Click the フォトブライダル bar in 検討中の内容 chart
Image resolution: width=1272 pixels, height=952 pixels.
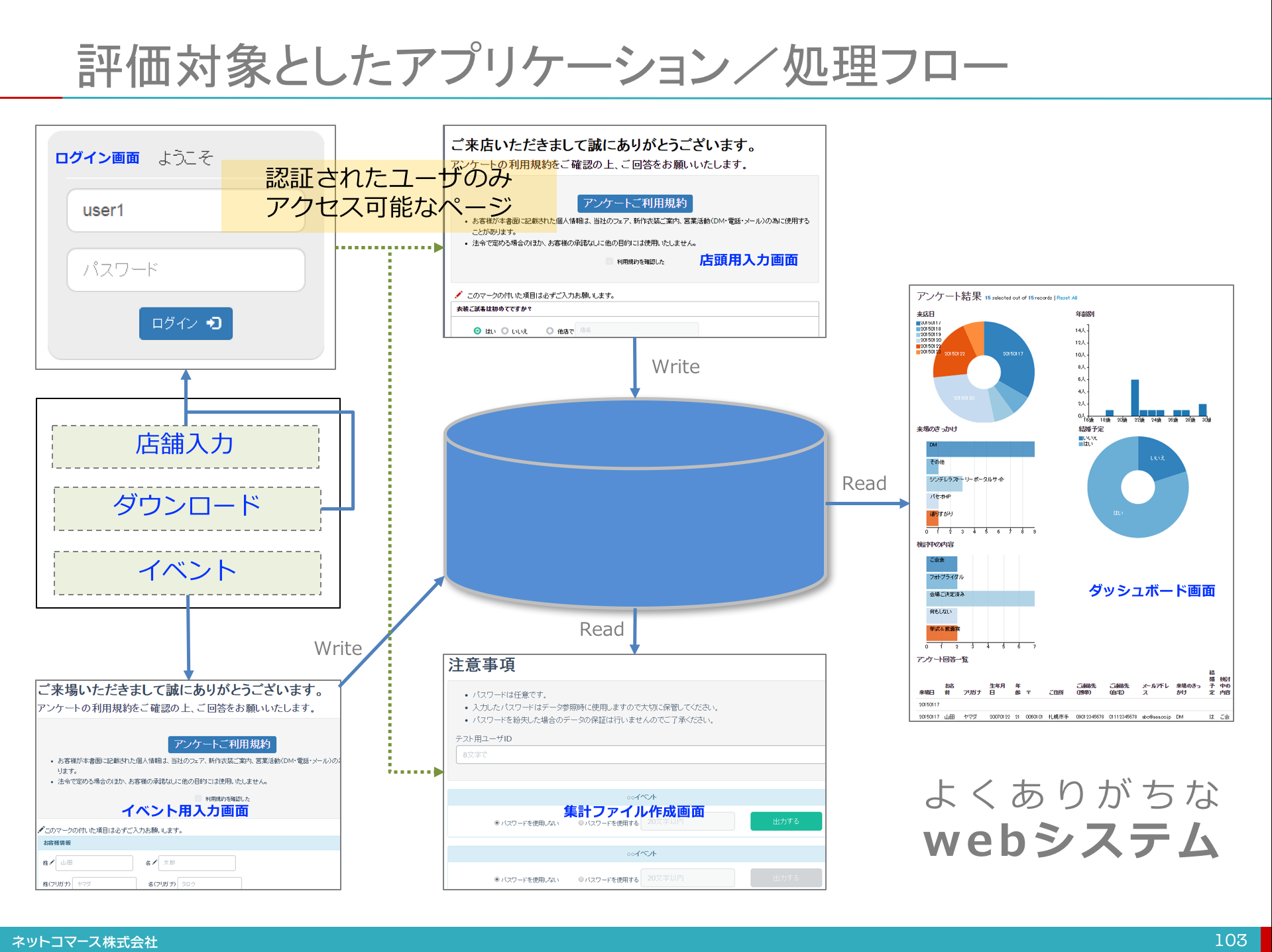tap(942, 581)
